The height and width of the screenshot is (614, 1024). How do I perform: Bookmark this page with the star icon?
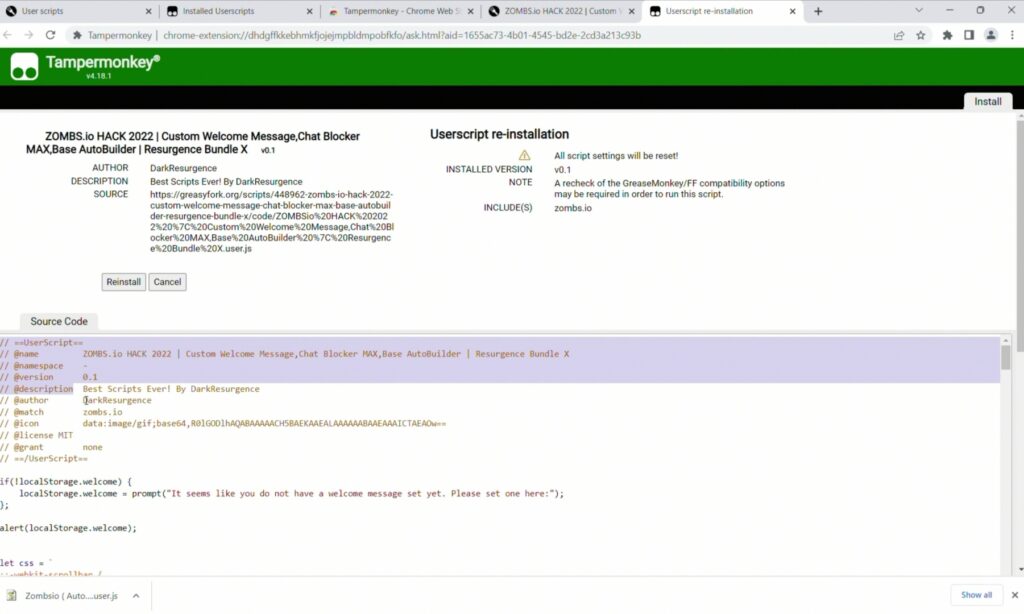coord(921,35)
